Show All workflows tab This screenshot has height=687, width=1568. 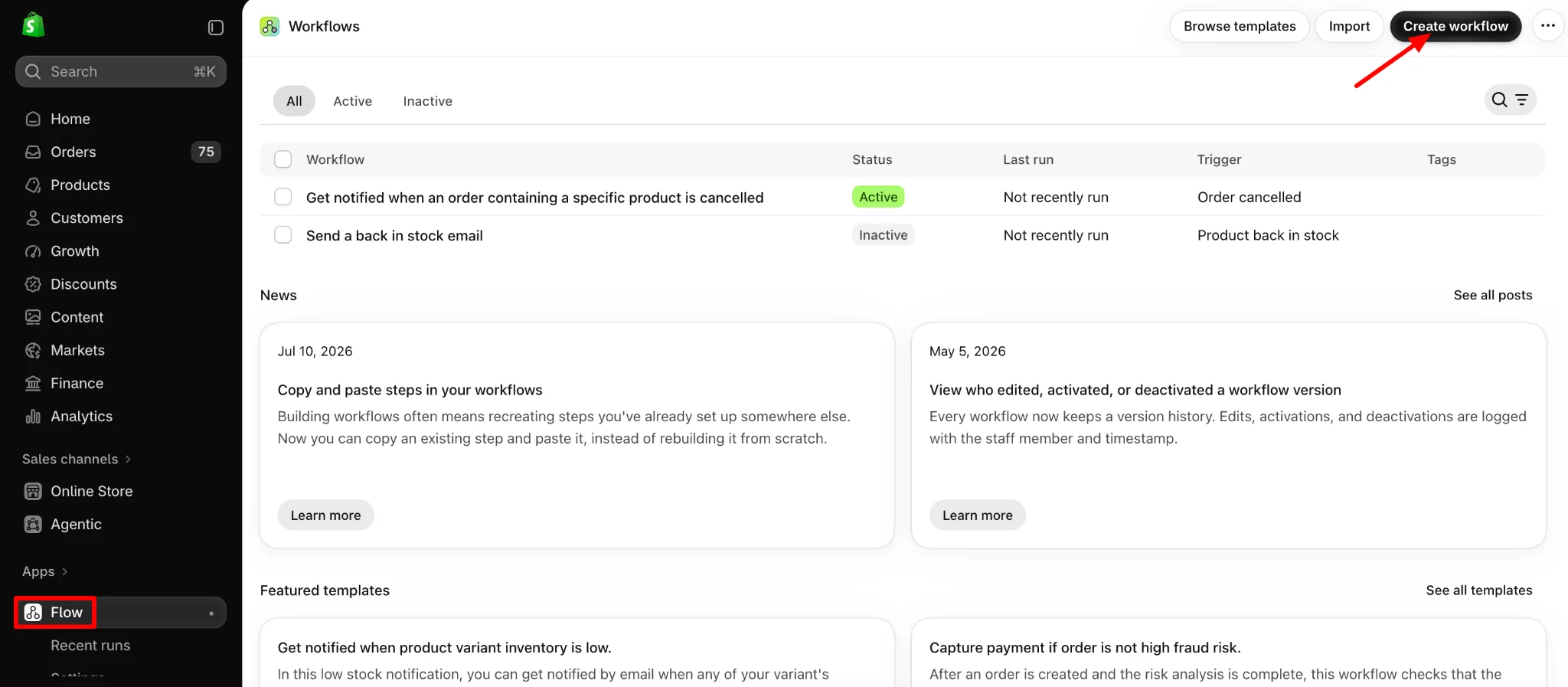(x=294, y=101)
